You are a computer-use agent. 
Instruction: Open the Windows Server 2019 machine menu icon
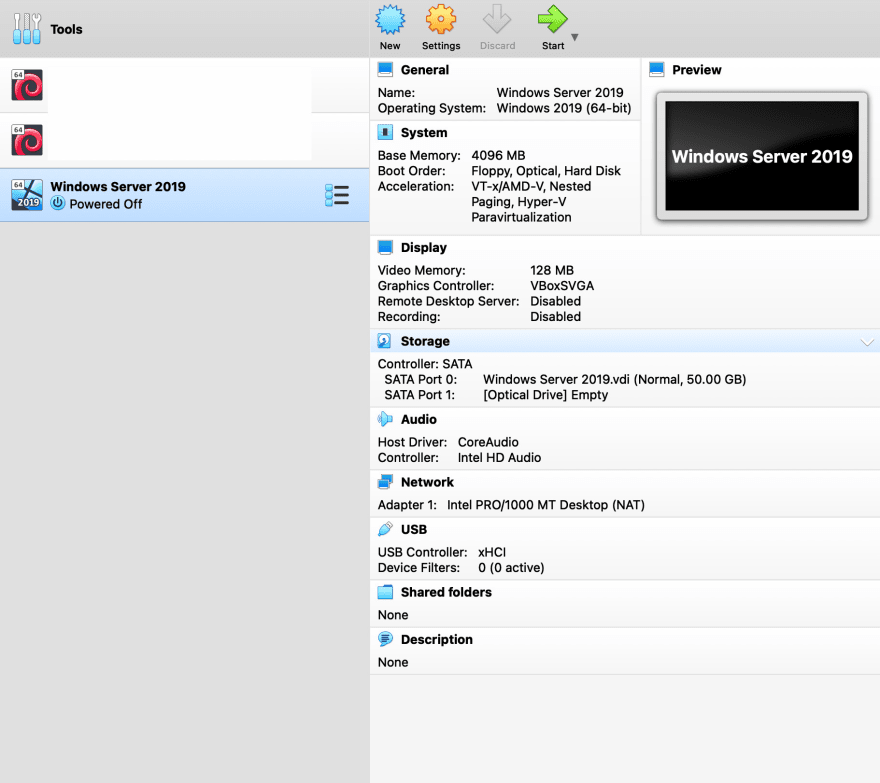point(337,195)
